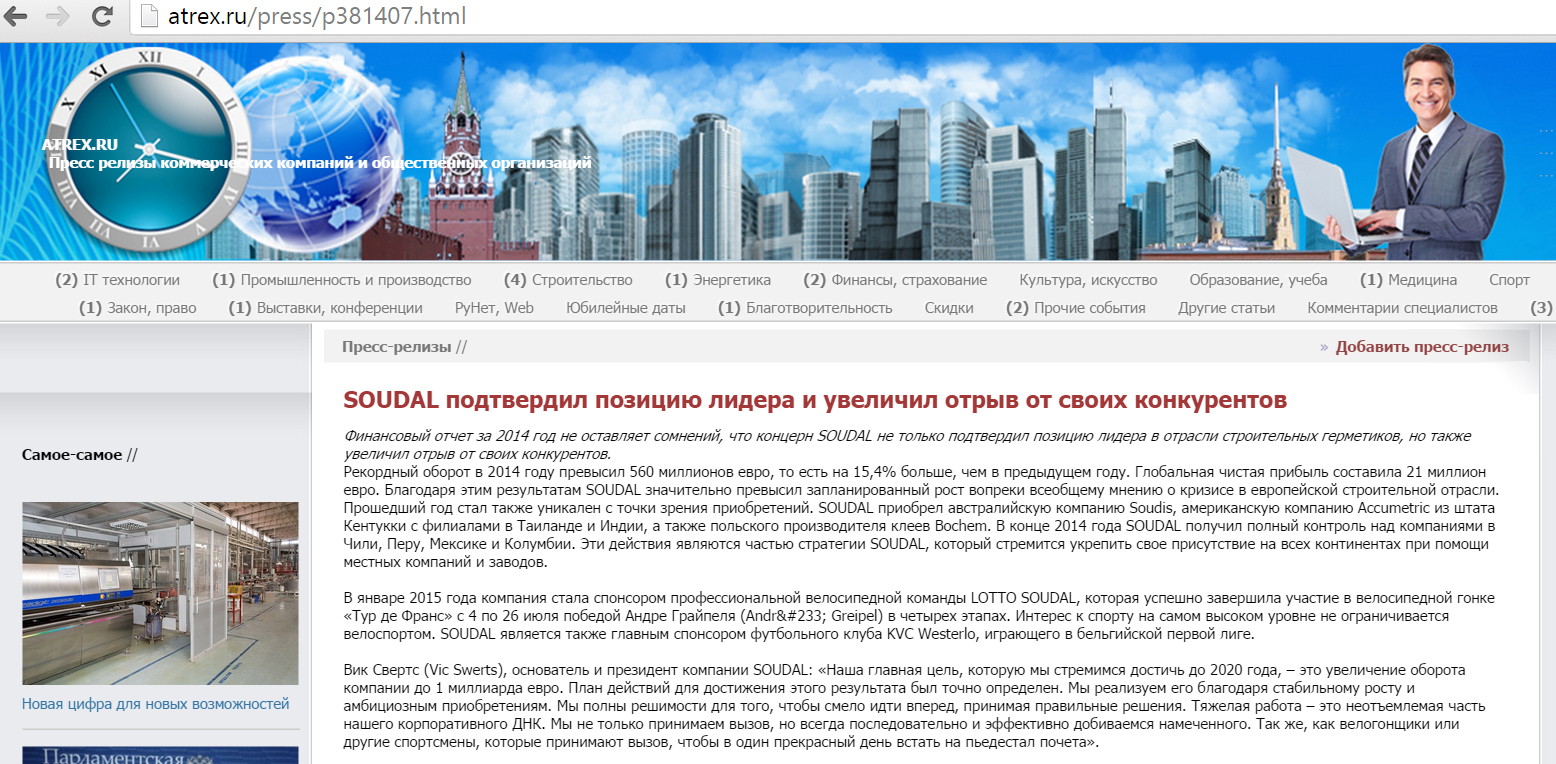1556x764 pixels.
Task: Click the browser Back arrow
Action: pyautogui.click(x=17, y=17)
